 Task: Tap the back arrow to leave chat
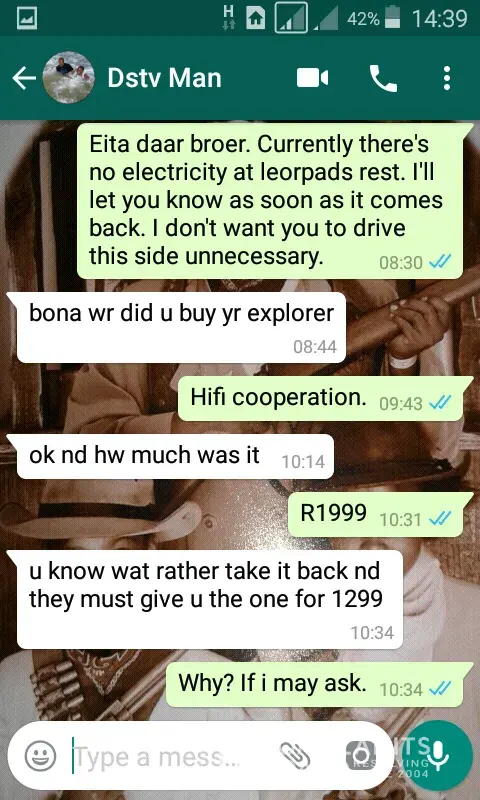point(24,79)
